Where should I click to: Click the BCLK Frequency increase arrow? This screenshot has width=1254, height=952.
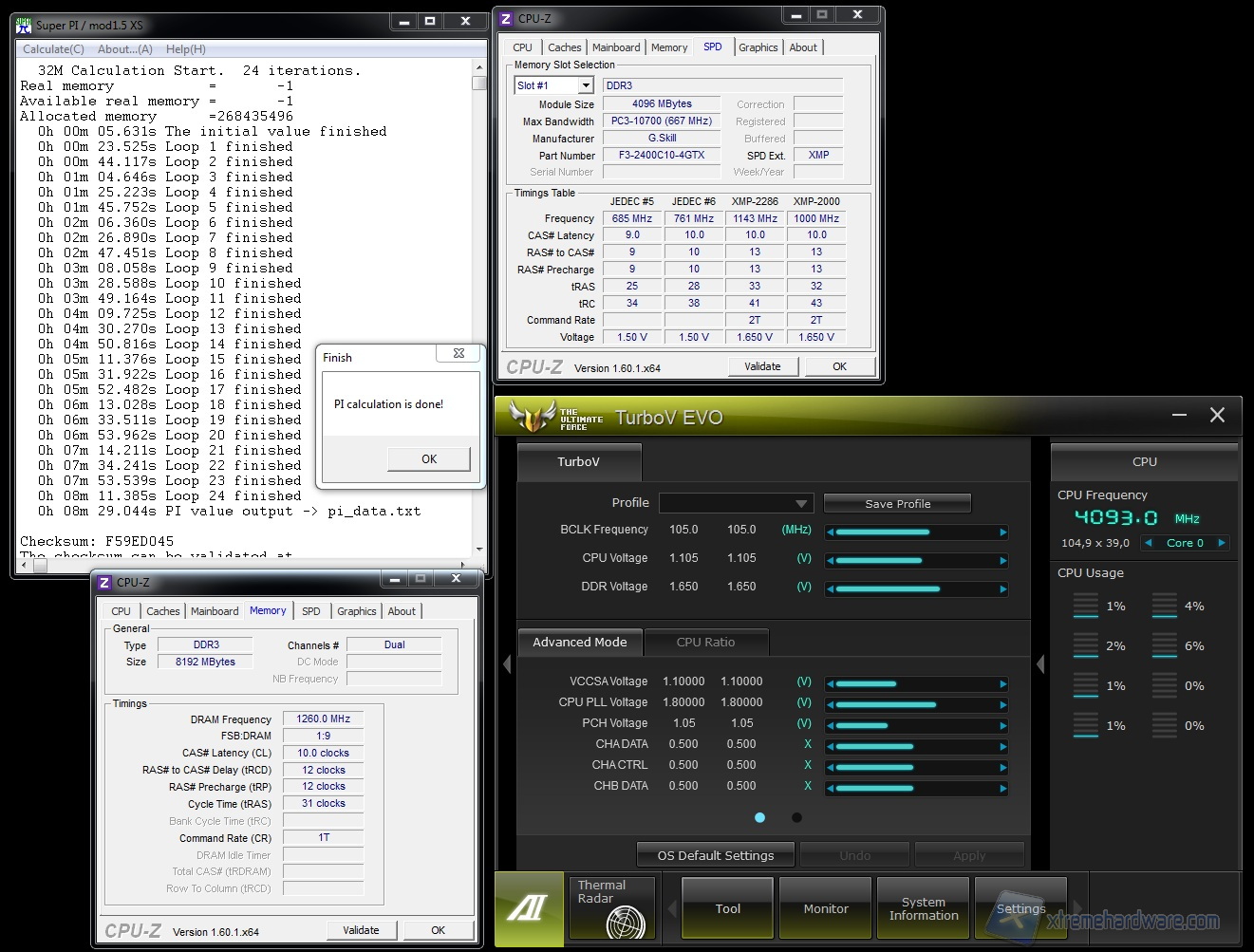point(1002,532)
